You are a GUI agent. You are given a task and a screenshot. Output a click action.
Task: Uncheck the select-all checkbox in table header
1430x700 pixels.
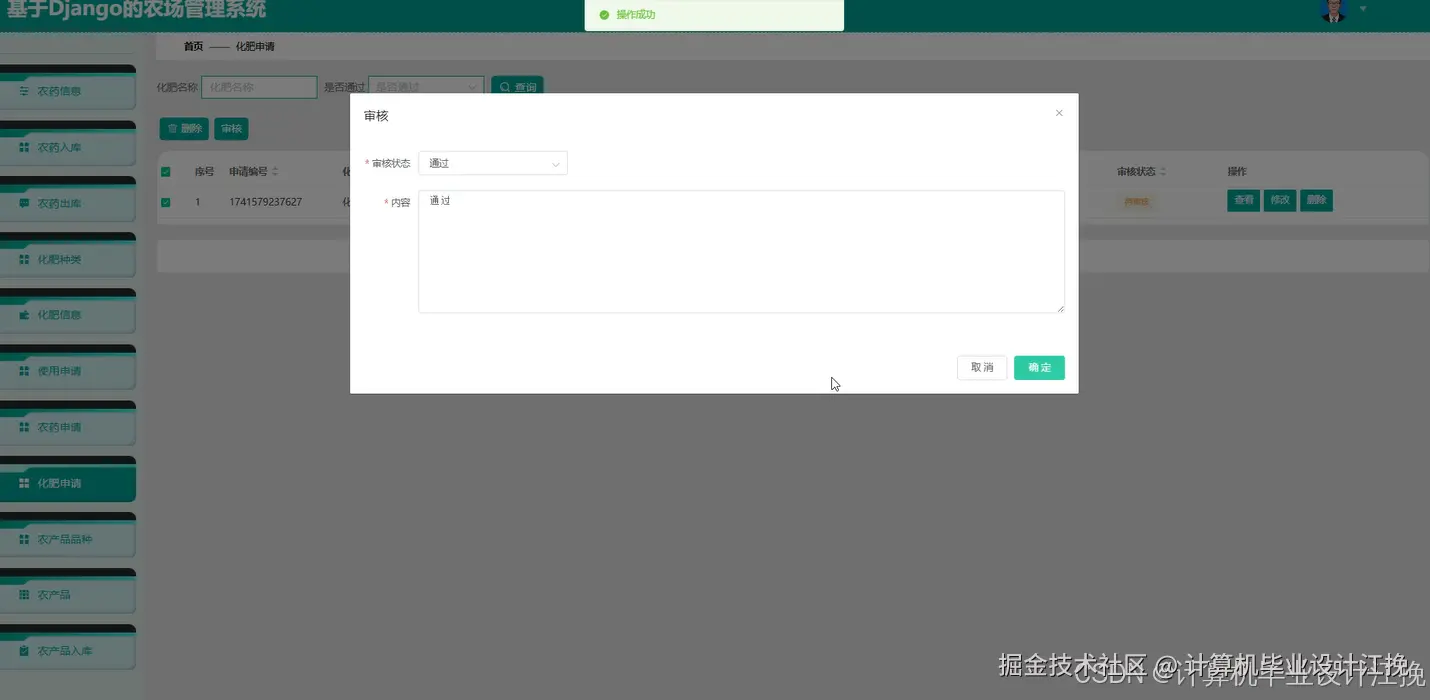pyautogui.click(x=166, y=171)
